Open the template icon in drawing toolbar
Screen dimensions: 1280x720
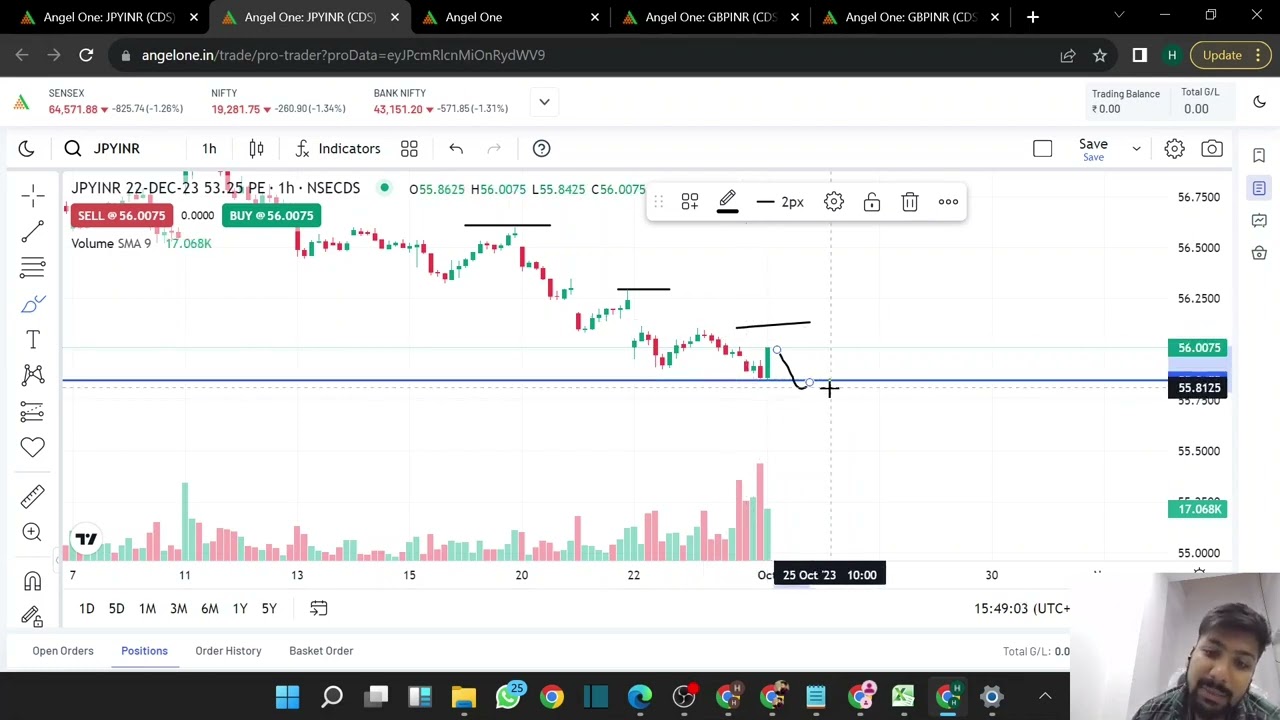click(690, 202)
